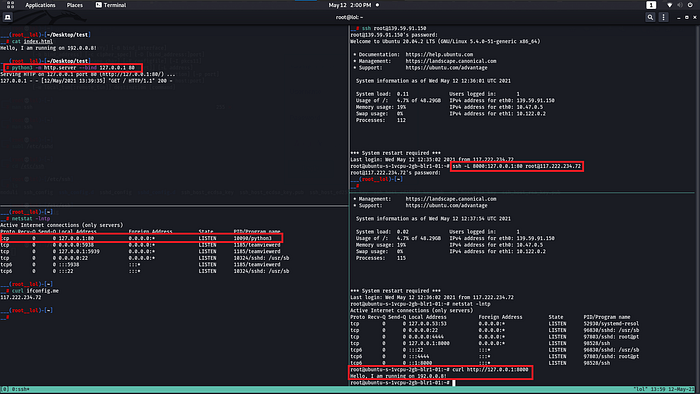Open the May 12 2:00 PM clock

(350, 5)
